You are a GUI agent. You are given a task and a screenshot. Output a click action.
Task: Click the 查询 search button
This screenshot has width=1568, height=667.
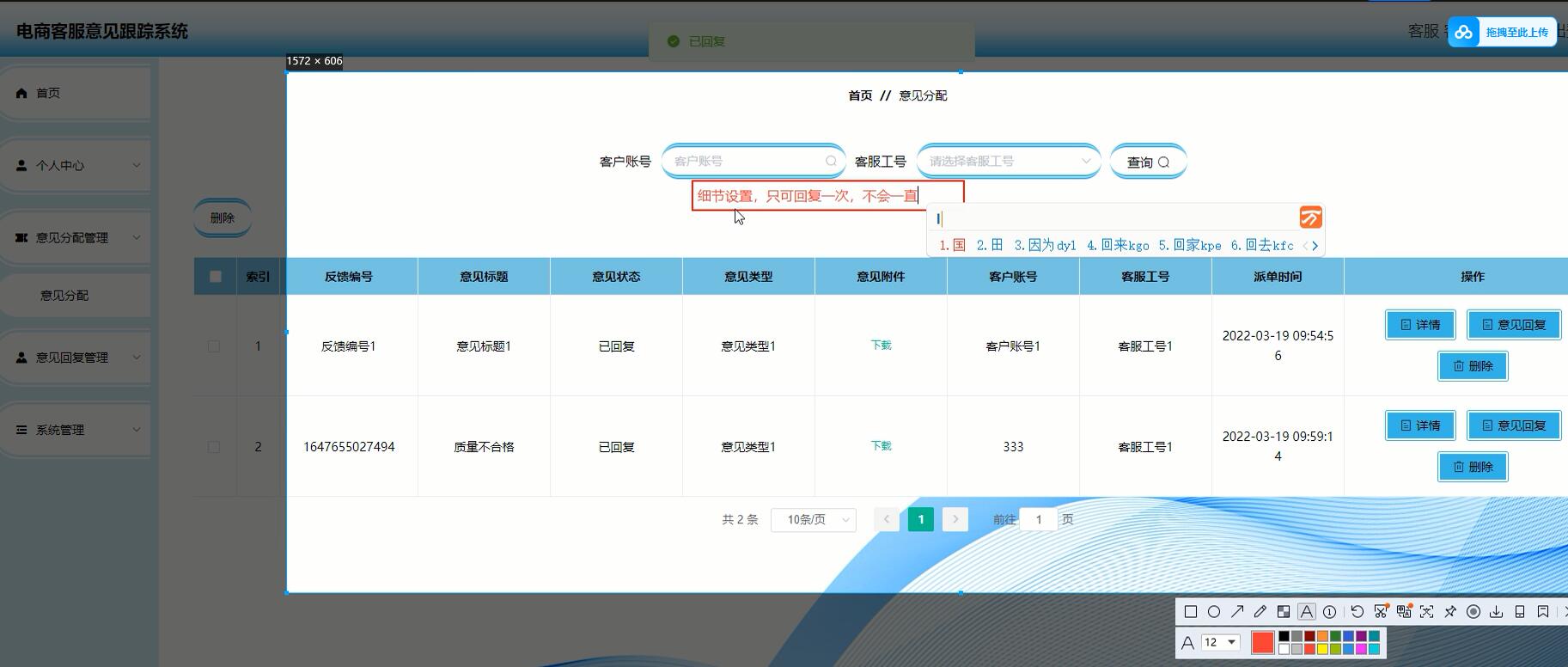coord(1148,162)
